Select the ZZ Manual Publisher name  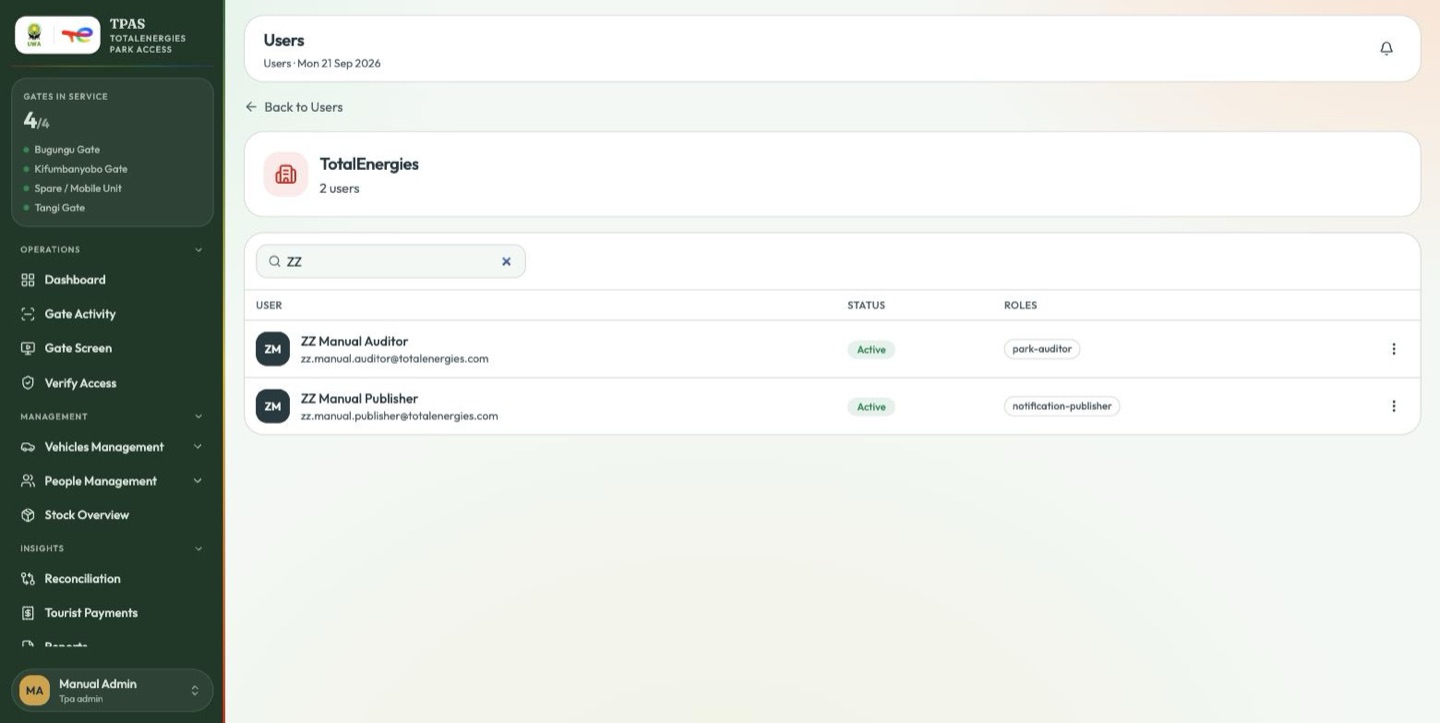point(359,398)
